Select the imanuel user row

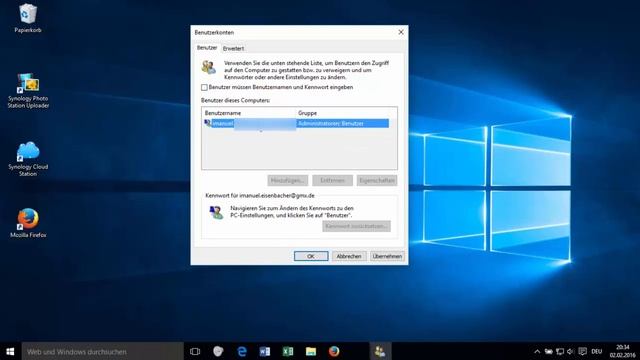[x=296, y=123]
